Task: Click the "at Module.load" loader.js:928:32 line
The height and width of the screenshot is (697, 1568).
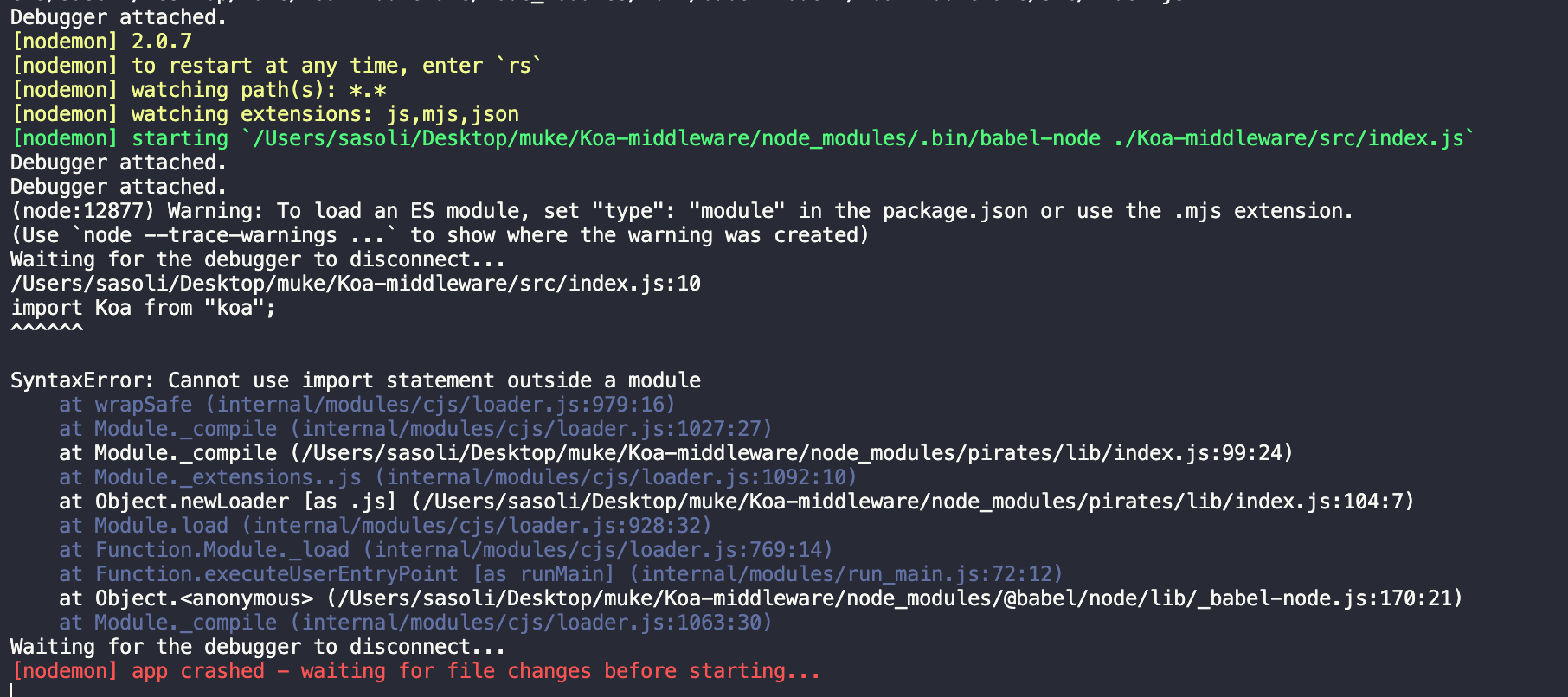Action: (x=385, y=526)
